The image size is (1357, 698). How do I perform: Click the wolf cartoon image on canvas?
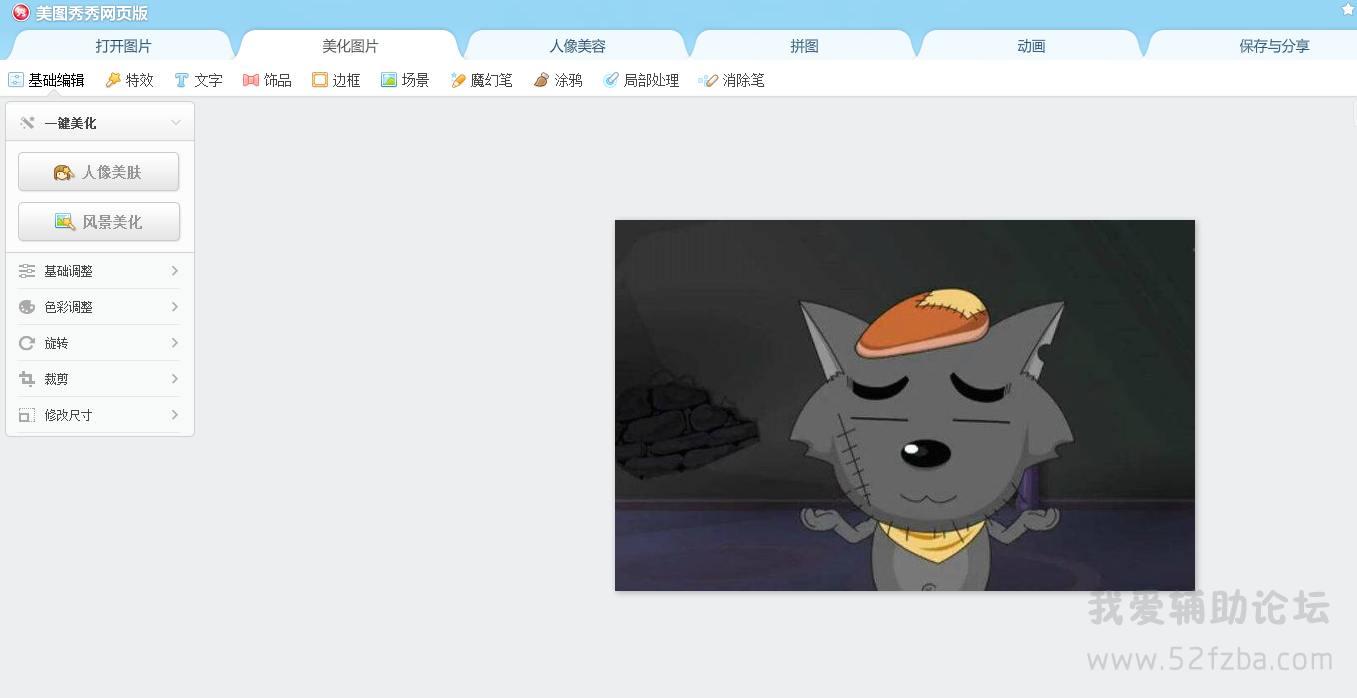click(x=905, y=405)
